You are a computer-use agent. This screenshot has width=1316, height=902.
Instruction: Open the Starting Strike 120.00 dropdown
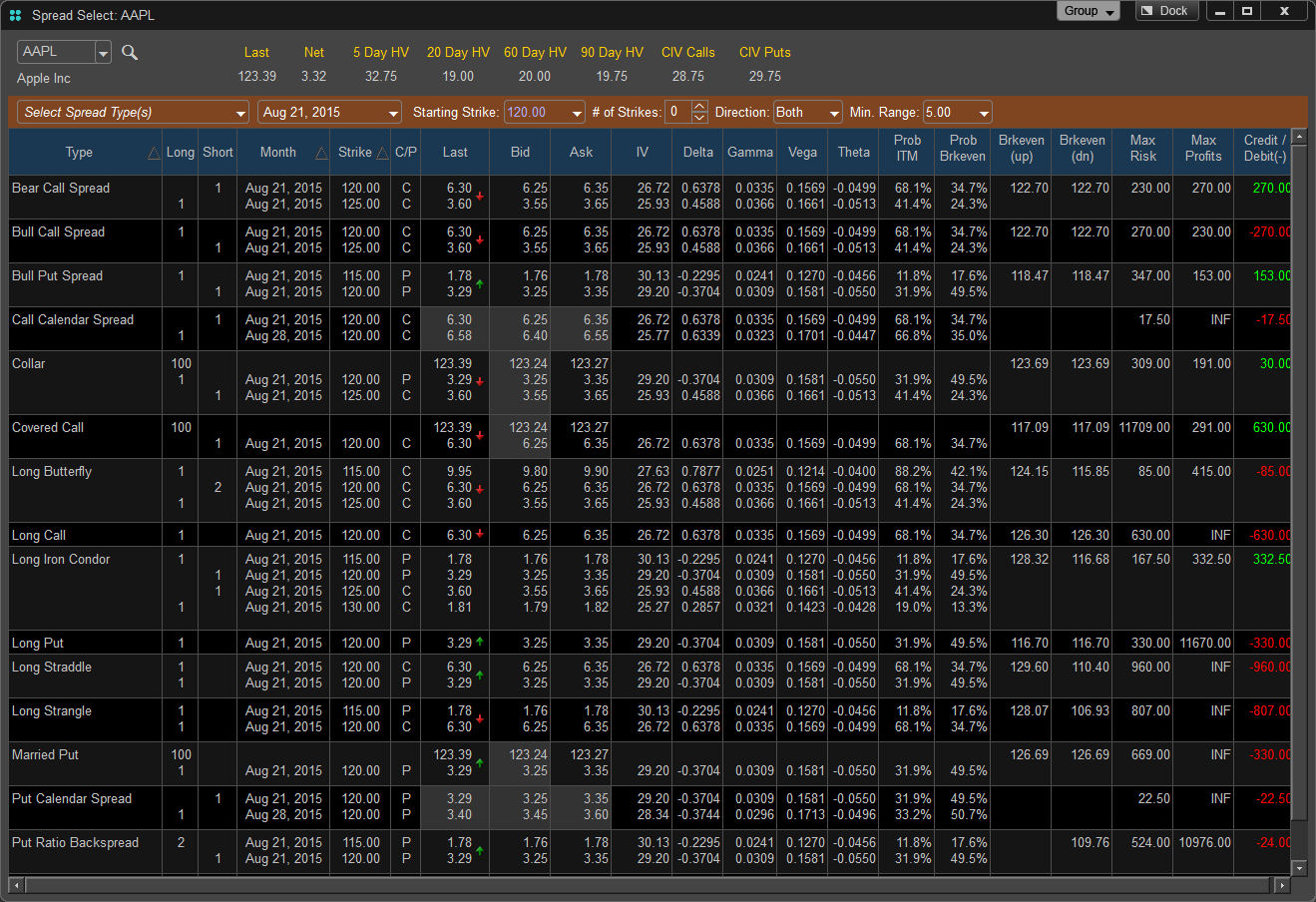tap(545, 113)
